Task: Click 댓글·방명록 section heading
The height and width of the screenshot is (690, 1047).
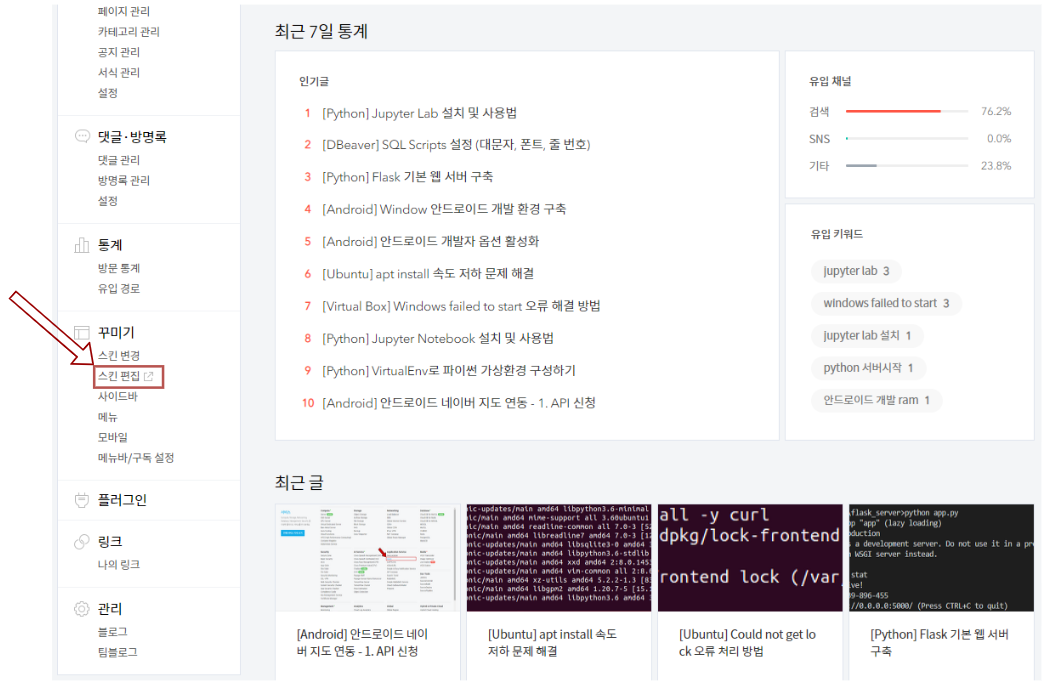Action: tap(132, 136)
